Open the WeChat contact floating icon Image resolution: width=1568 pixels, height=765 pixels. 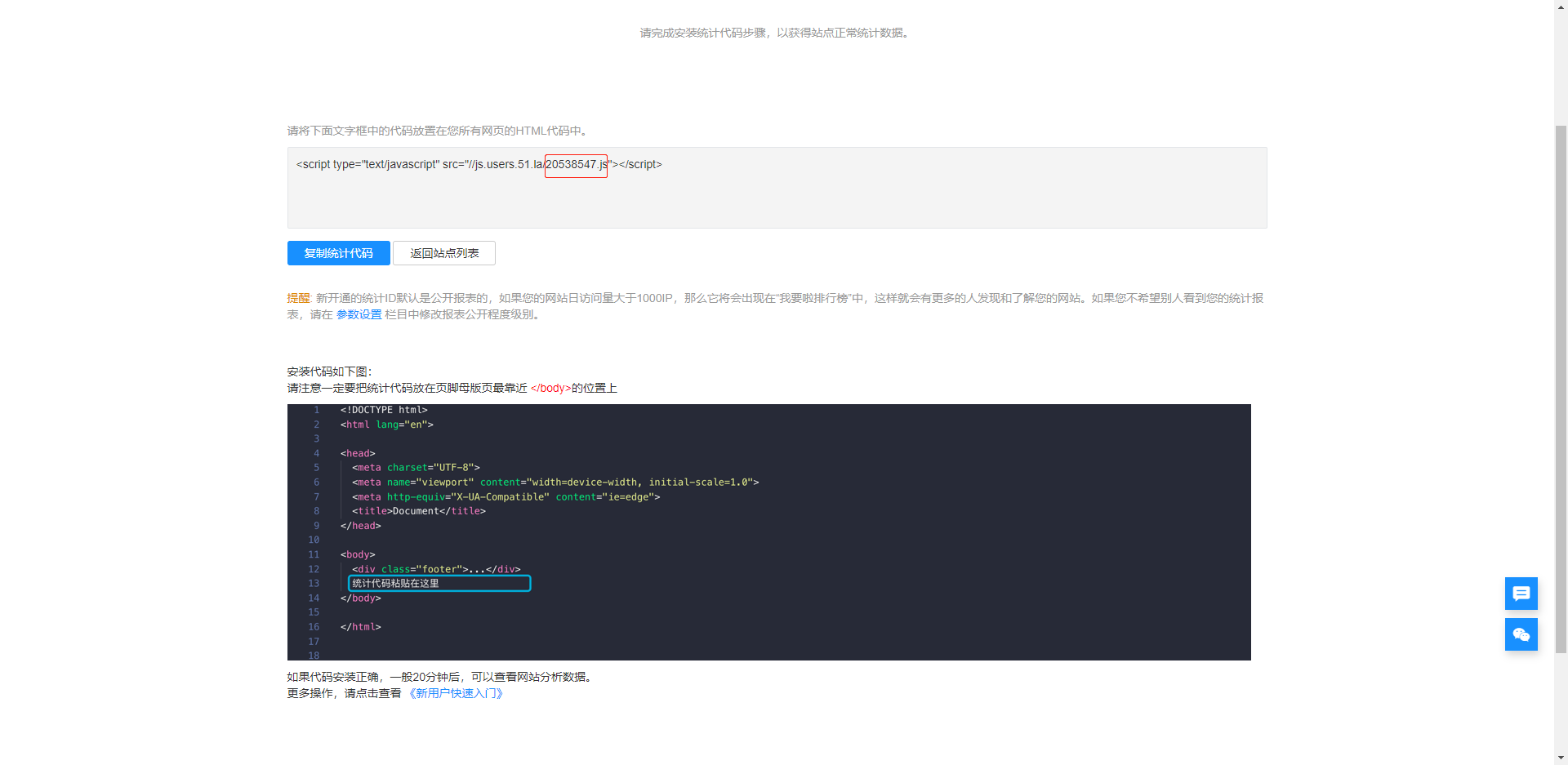point(1521,634)
